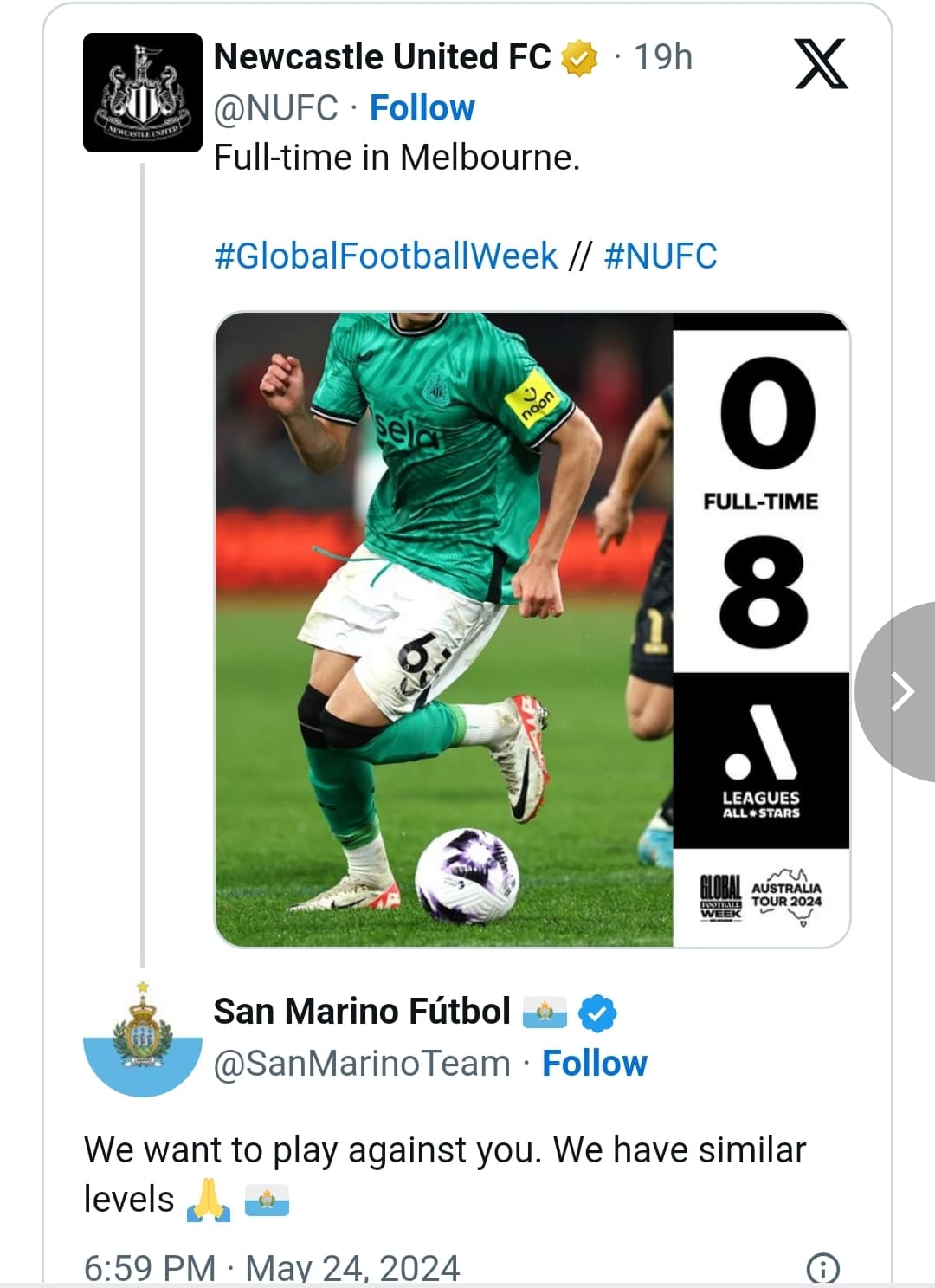The image size is (935, 1288).
Task: Open the Newcastle United FC display name
Action: click(x=383, y=57)
